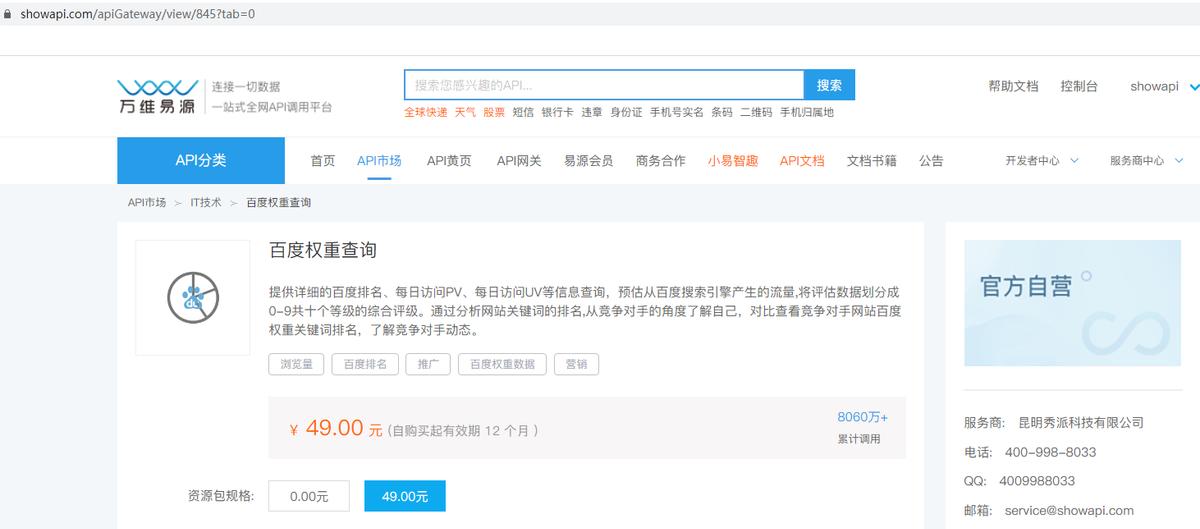Select the 天气 hot keyword
Image resolution: width=1200 pixels, height=529 pixels.
tap(465, 113)
